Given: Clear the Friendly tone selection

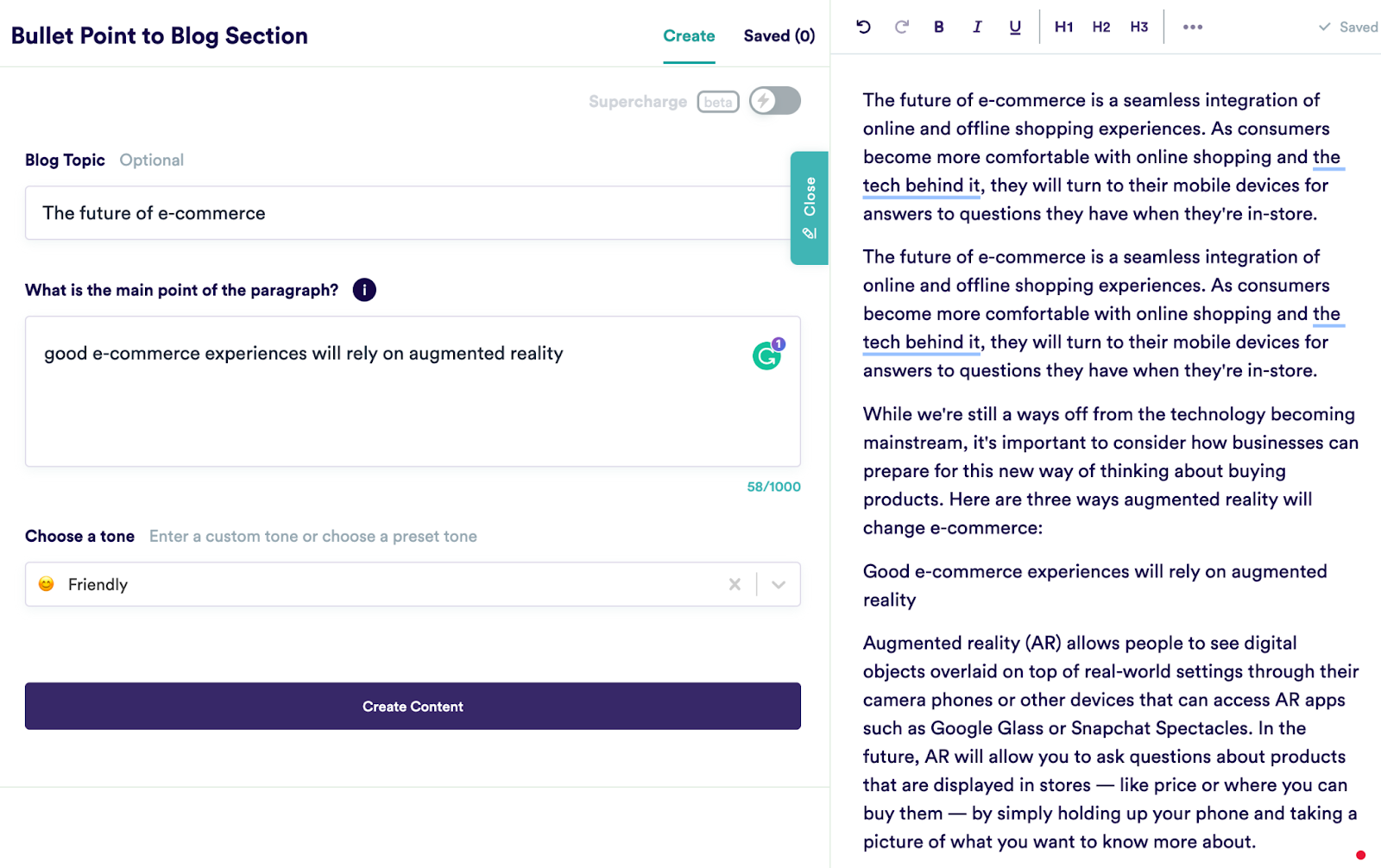Looking at the screenshot, I should click(735, 584).
